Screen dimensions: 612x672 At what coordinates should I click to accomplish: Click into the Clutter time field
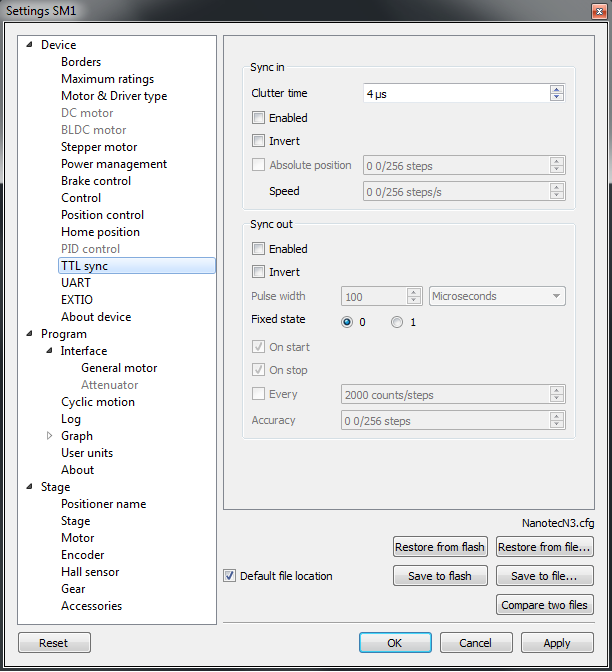coord(455,93)
